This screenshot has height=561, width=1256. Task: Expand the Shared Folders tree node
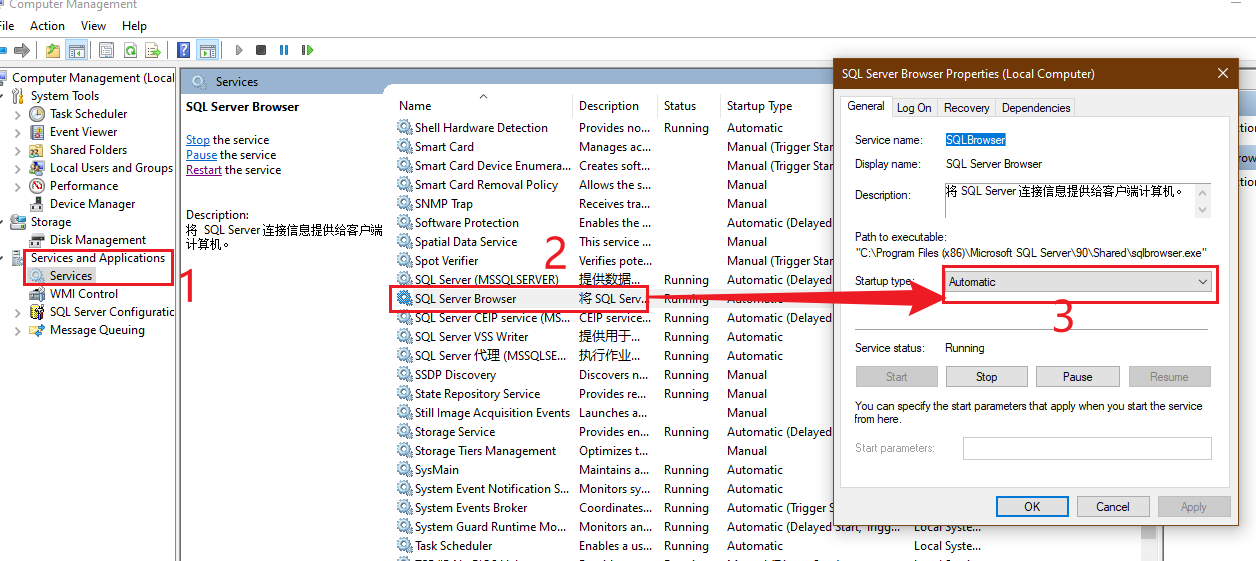click(x=18, y=150)
